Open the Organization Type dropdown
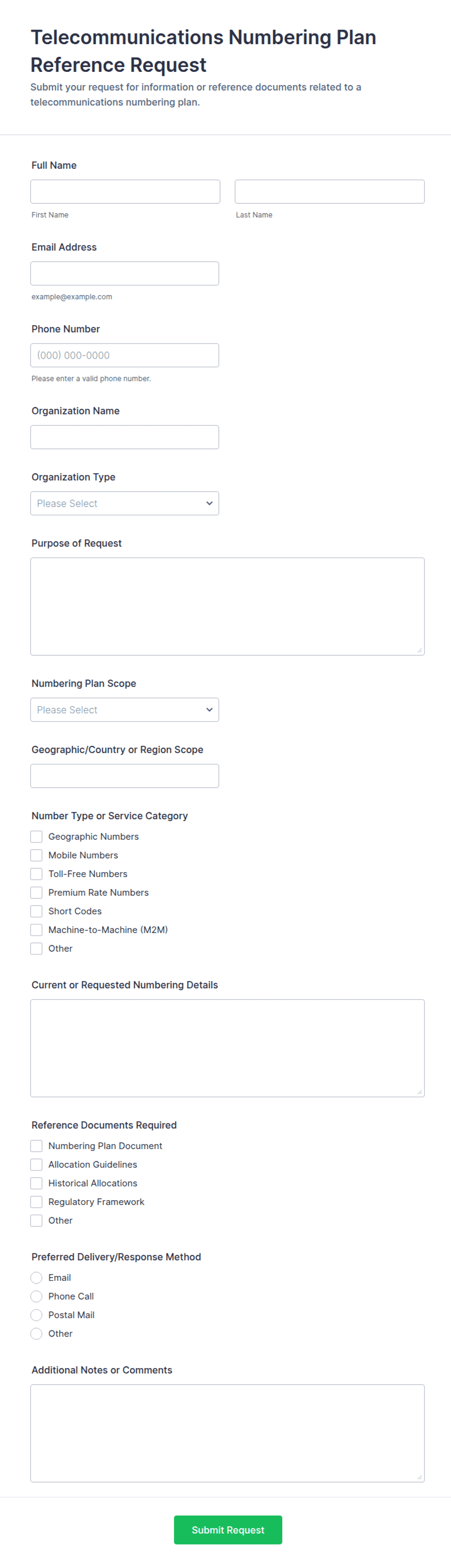 [125, 503]
